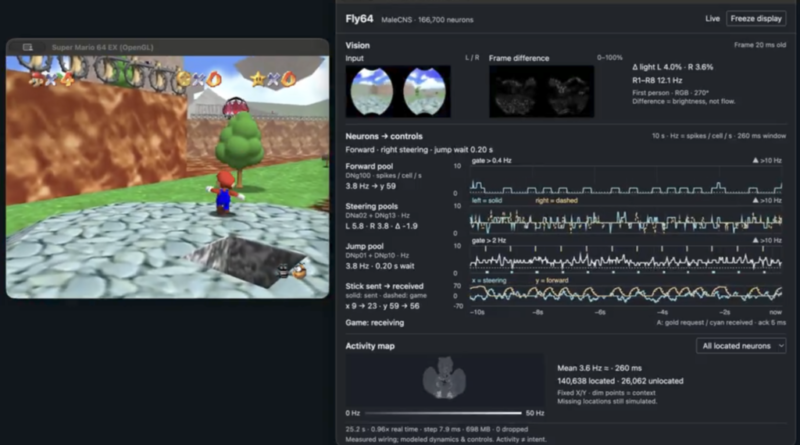Click Mario in the game view
This screenshot has width=800, height=445.
[224, 192]
